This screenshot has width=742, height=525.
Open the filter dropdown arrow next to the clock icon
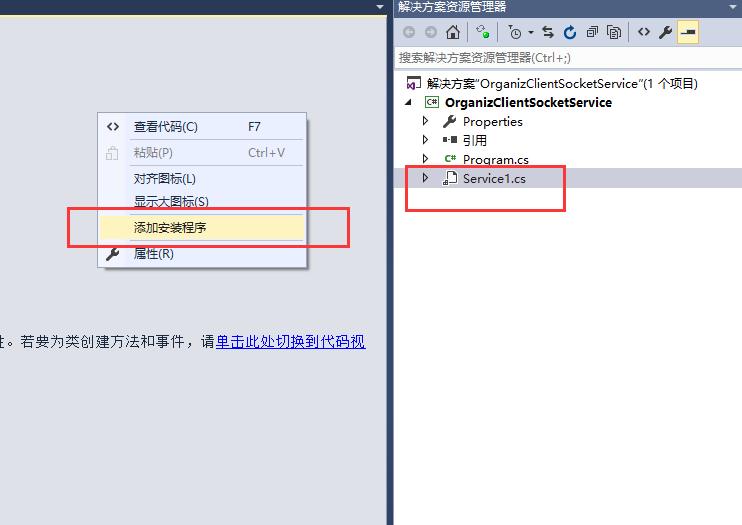531,33
